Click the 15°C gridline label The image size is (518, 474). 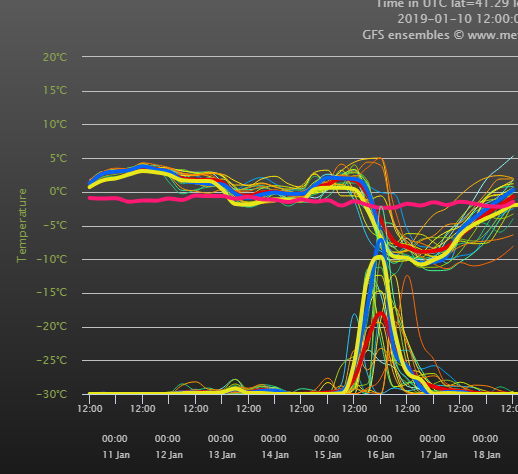coord(55,90)
